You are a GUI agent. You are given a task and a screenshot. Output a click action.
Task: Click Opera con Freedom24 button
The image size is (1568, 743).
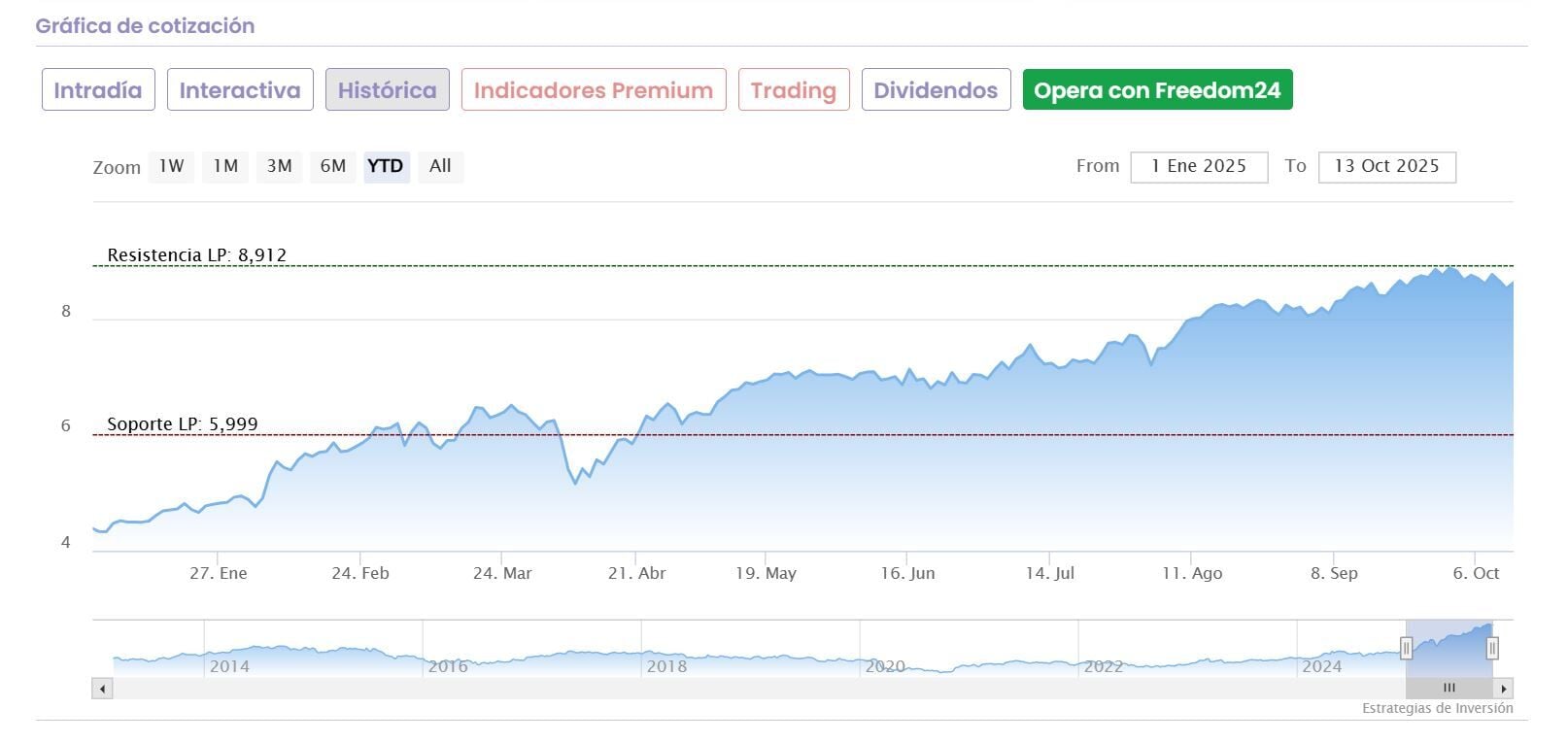coord(1157,90)
